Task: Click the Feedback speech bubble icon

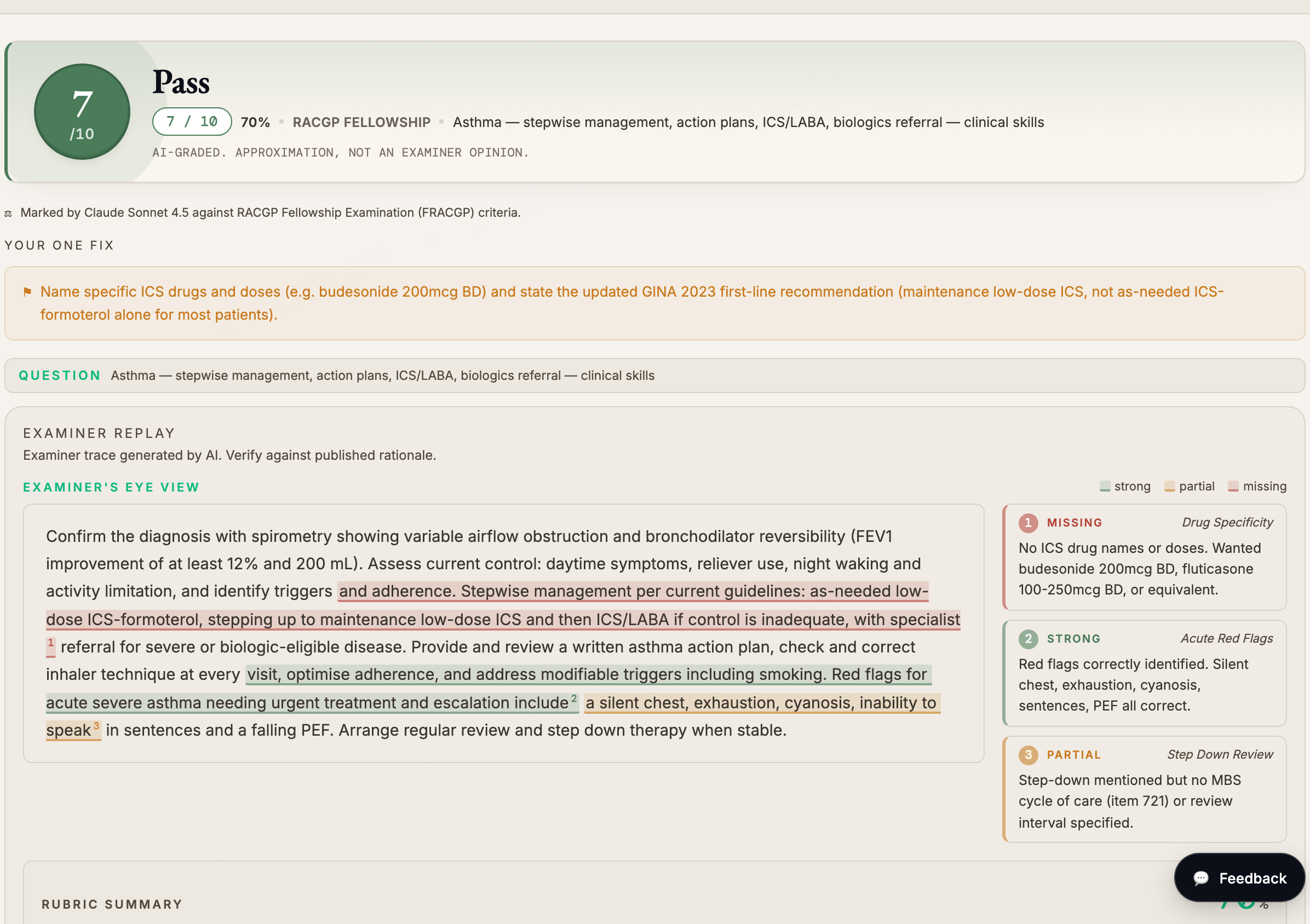Action: [x=1201, y=878]
